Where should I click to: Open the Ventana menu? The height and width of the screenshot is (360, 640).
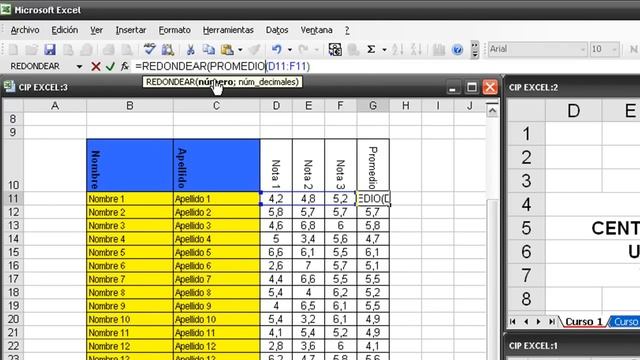pyautogui.click(x=316, y=30)
